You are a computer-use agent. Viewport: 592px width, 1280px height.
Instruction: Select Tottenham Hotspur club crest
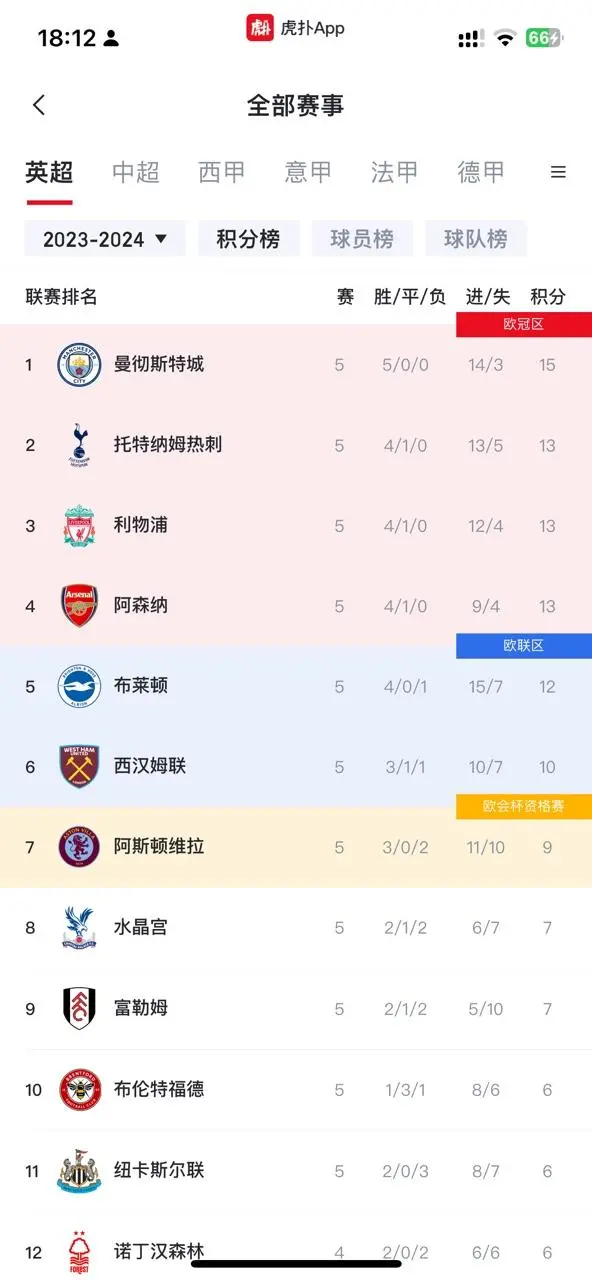(x=79, y=445)
